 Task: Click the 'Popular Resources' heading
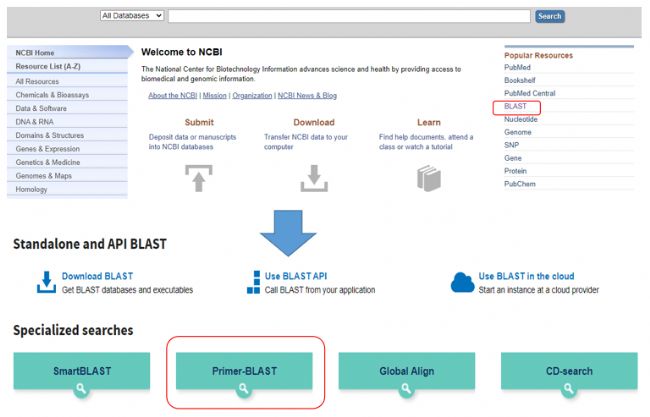(538, 55)
